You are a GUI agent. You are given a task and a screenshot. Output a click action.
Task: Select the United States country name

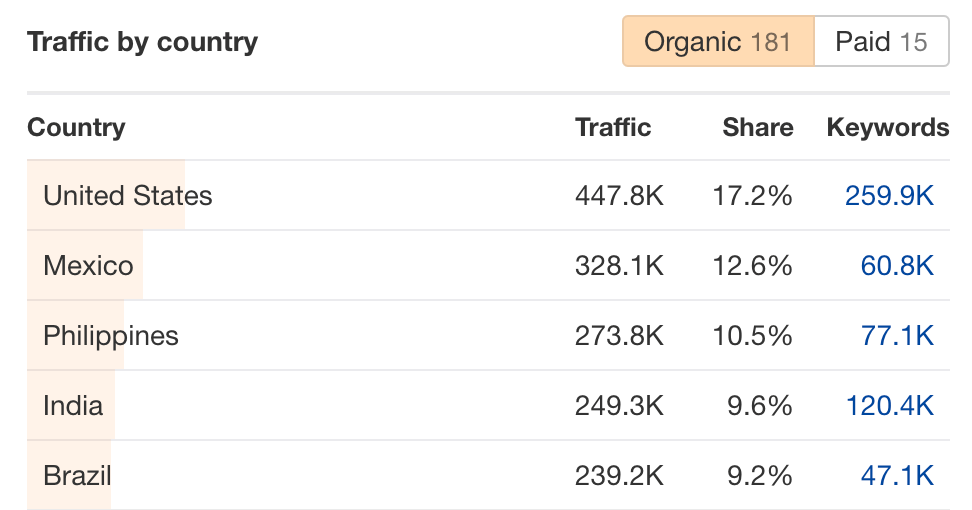click(128, 195)
